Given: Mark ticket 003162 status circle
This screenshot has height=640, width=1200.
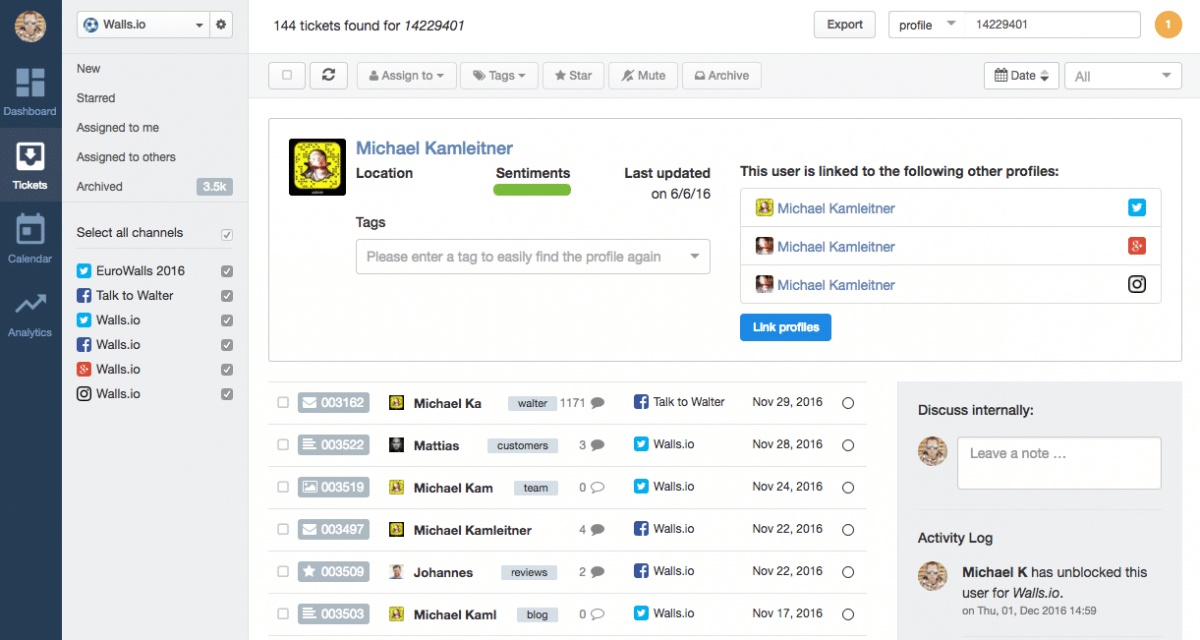Looking at the screenshot, I should click(x=848, y=403).
